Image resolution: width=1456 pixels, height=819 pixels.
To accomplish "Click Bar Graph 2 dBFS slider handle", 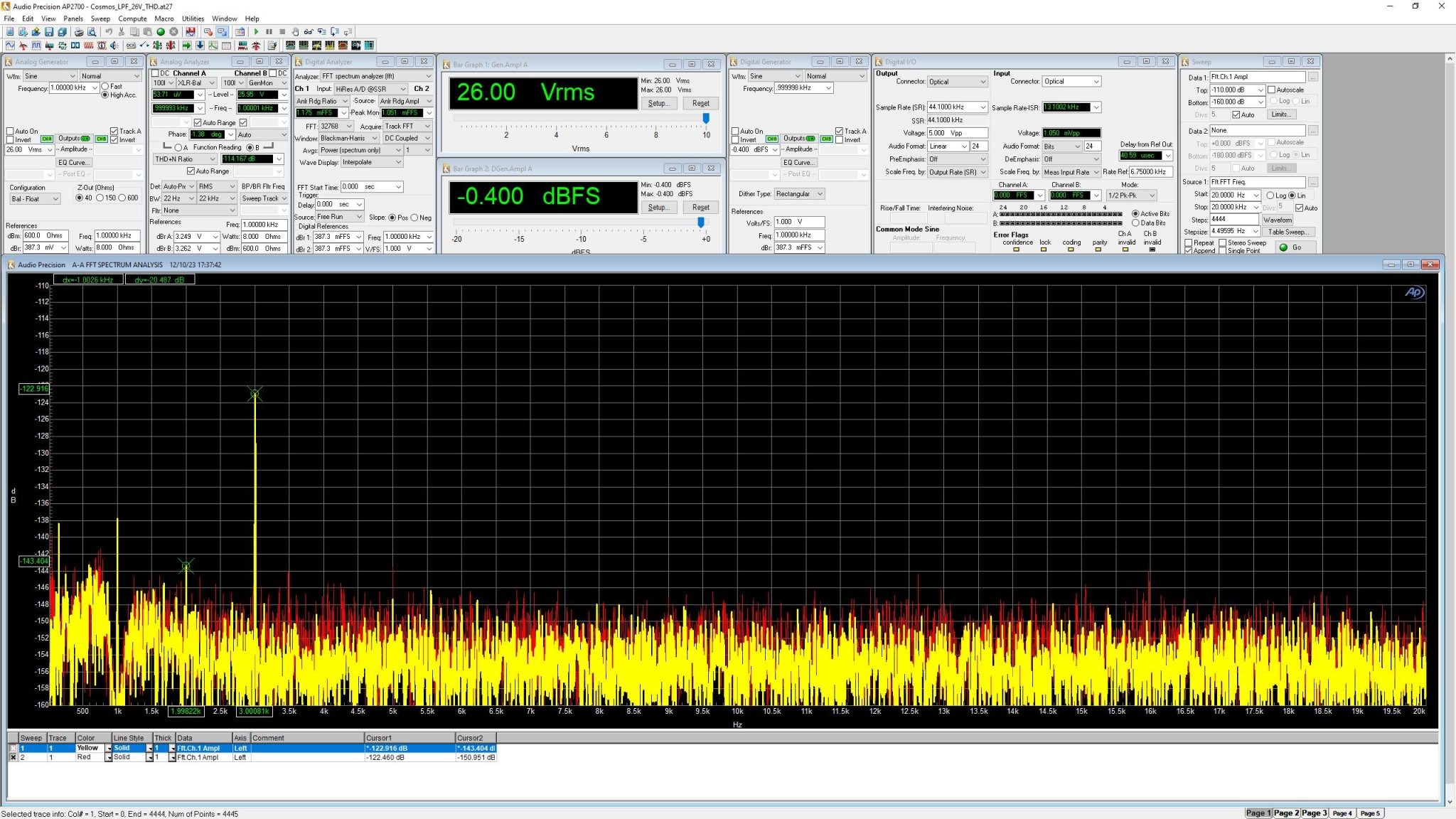I will point(701,223).
